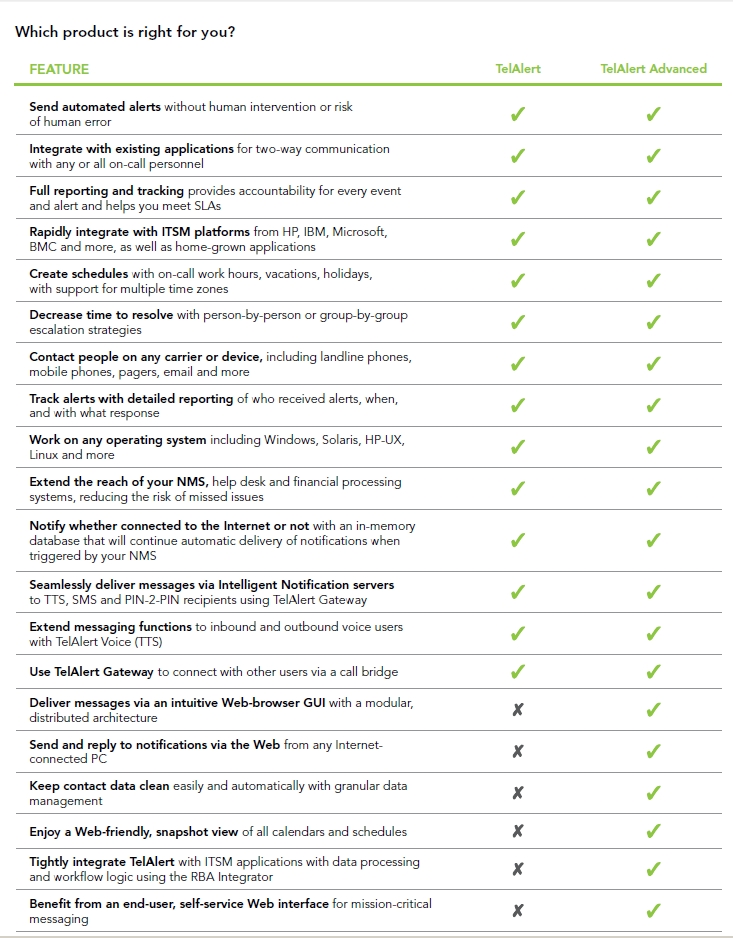Click the TelAlert X mark for Web-browser GUI

518,709
